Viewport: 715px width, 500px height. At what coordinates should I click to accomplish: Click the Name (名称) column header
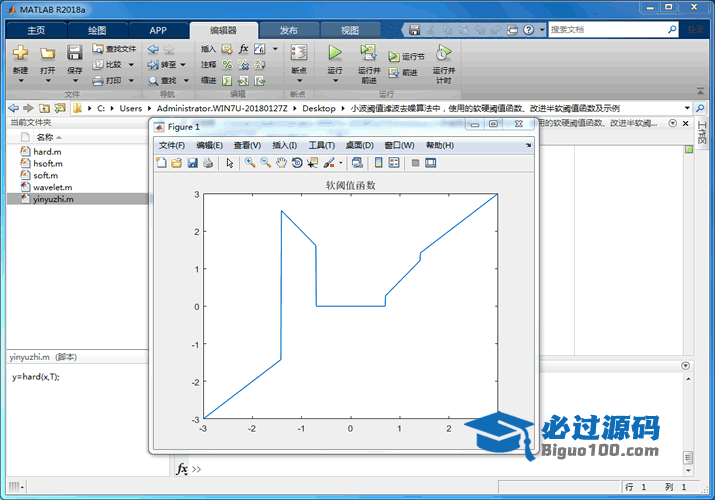(x=45, y=137)
